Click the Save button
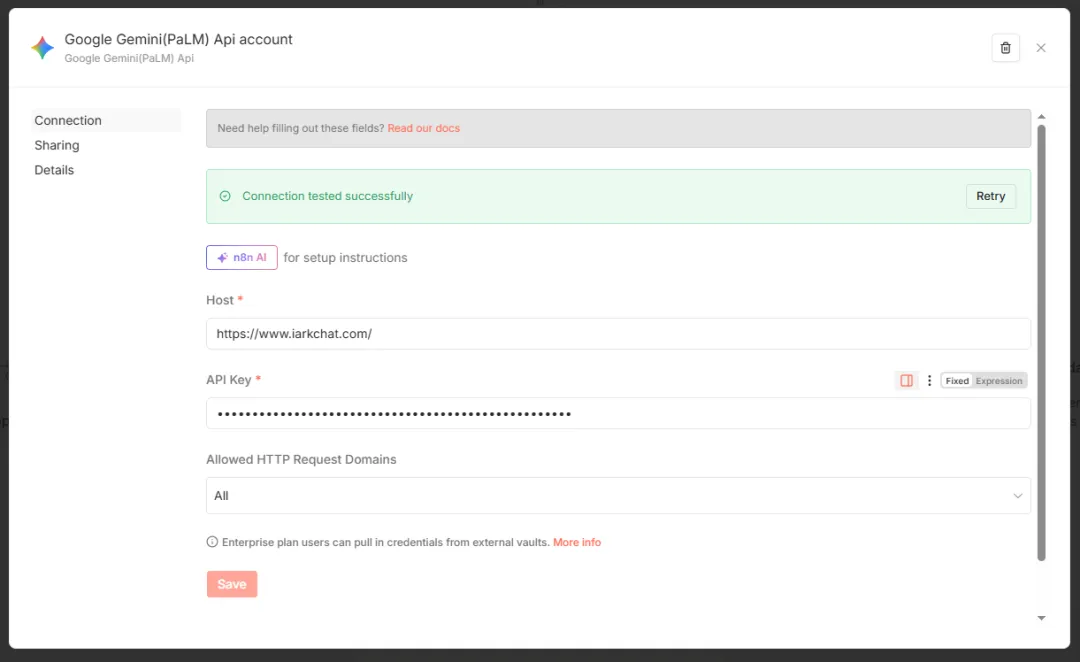This screenshot has width=1080, height=662. tap(231, 584)
